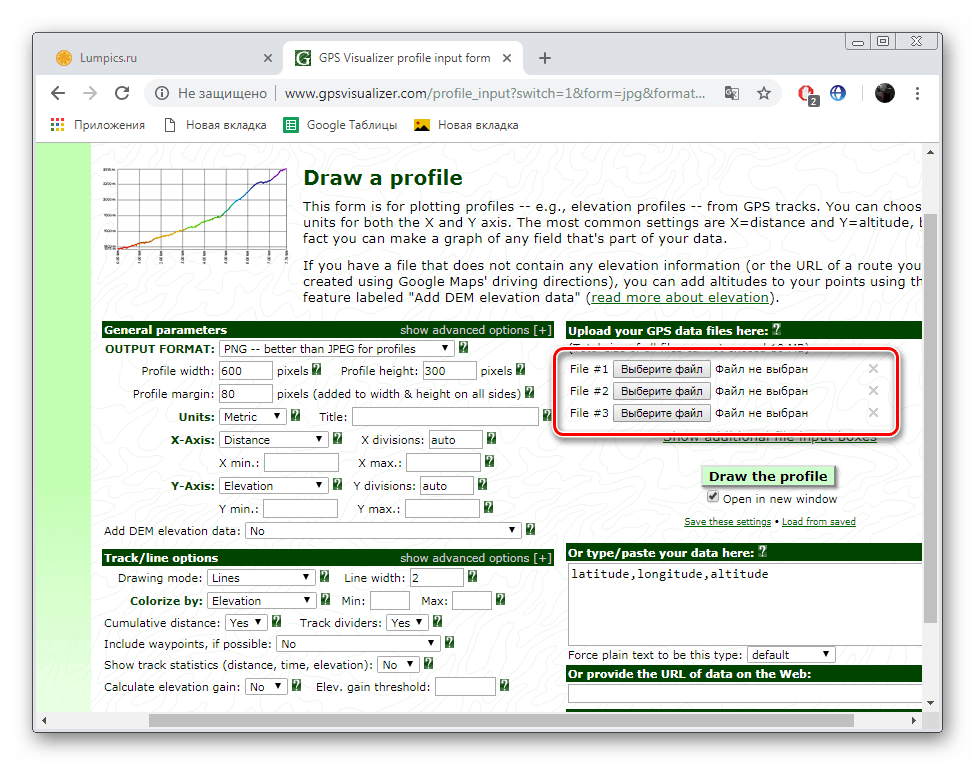Click help icon next to Profile margin
Image resolution: width=975 pixels, height=765 pixels.
click(x=530, y=392)
